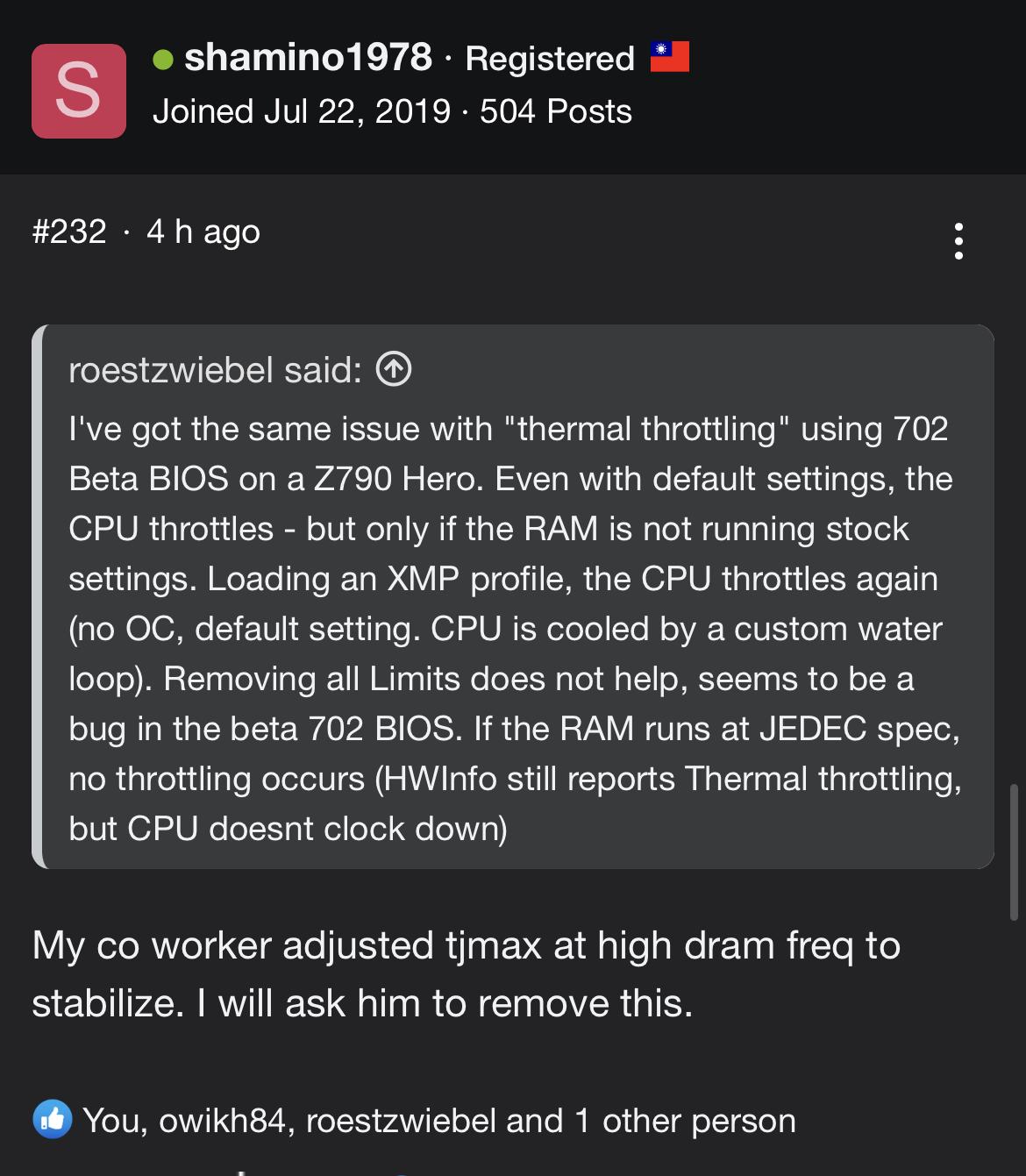Click the blue thumbs-up like icon
This screenshot has height=1176, width=1026.
[53, 1120]
